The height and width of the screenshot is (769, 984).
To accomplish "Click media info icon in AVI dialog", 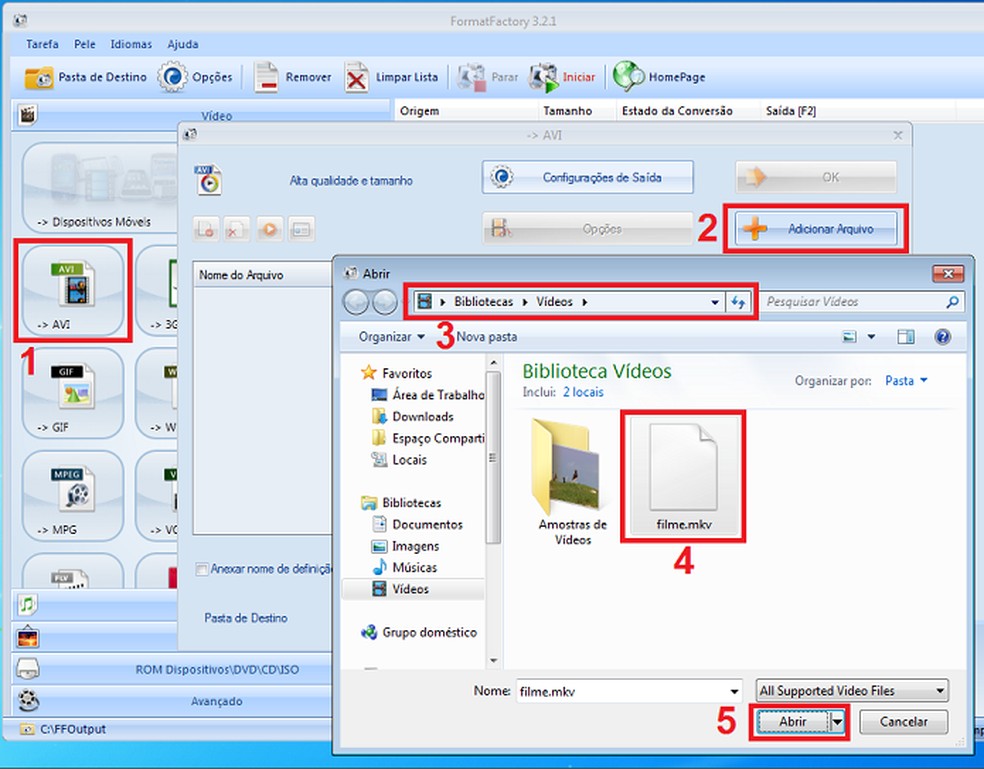I will click(301, 229).
